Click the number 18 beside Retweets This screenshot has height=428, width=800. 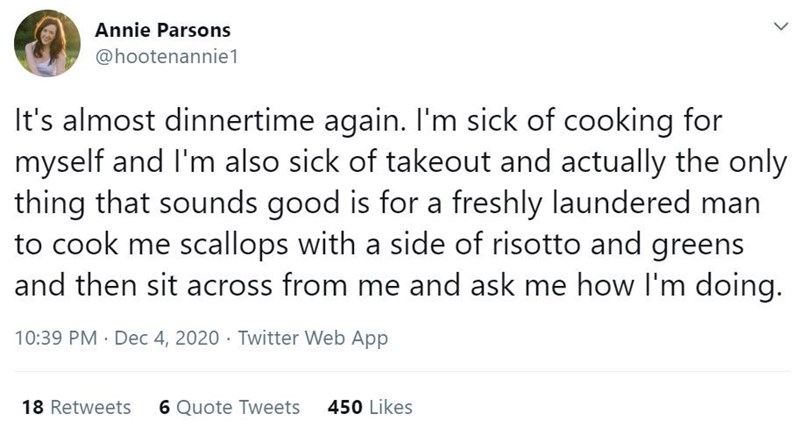[30, 407]
